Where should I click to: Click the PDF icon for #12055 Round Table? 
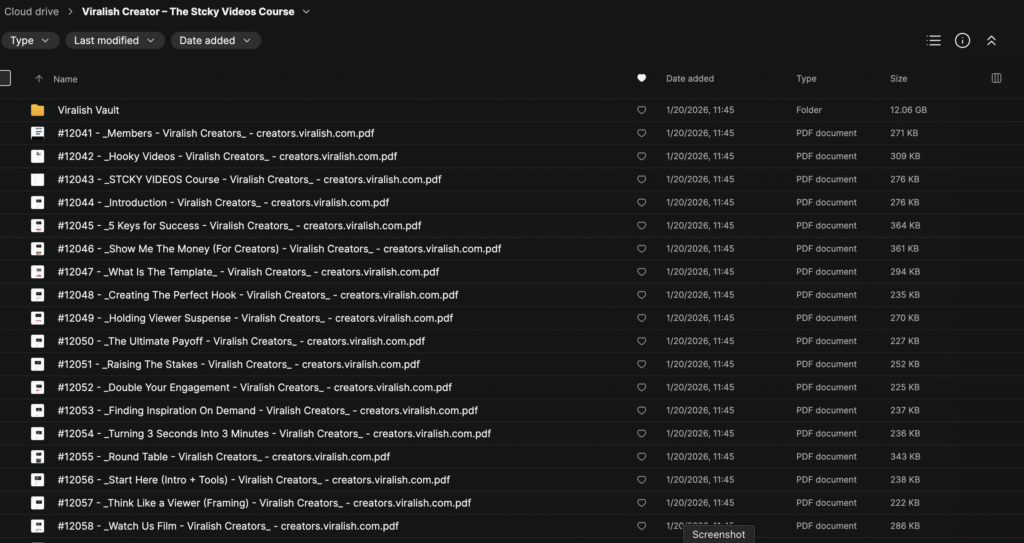pyautogui.click(x=38, y=457)
